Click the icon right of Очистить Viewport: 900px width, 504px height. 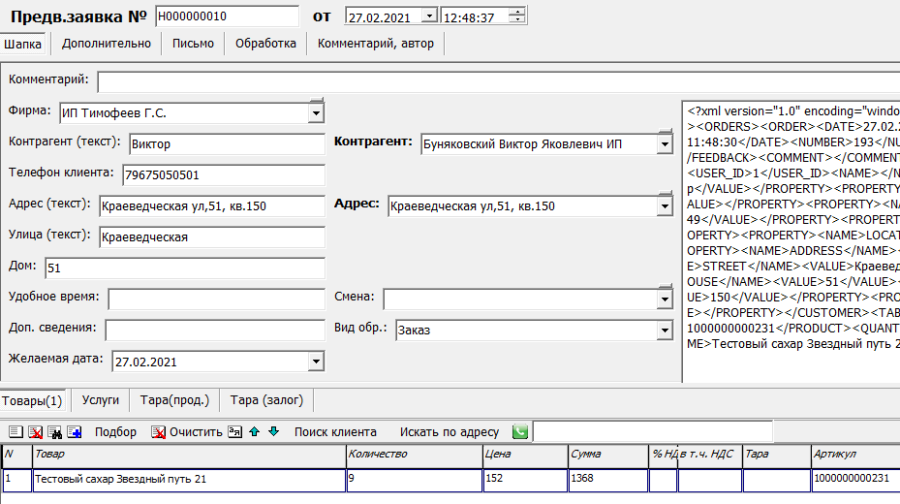pyautogui.click(x=235, y=432)
